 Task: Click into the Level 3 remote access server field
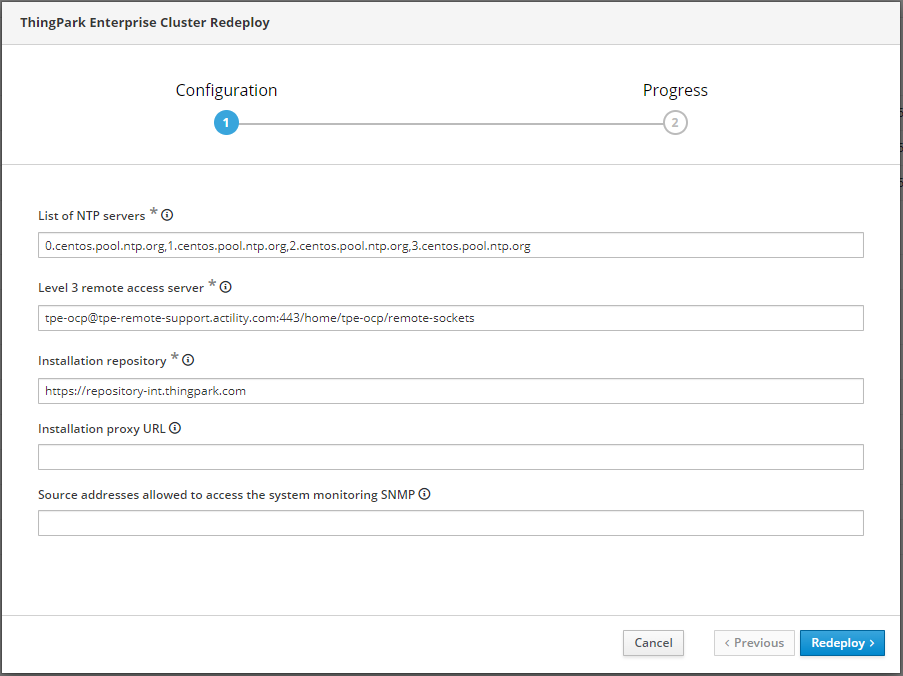coord(450,318)
